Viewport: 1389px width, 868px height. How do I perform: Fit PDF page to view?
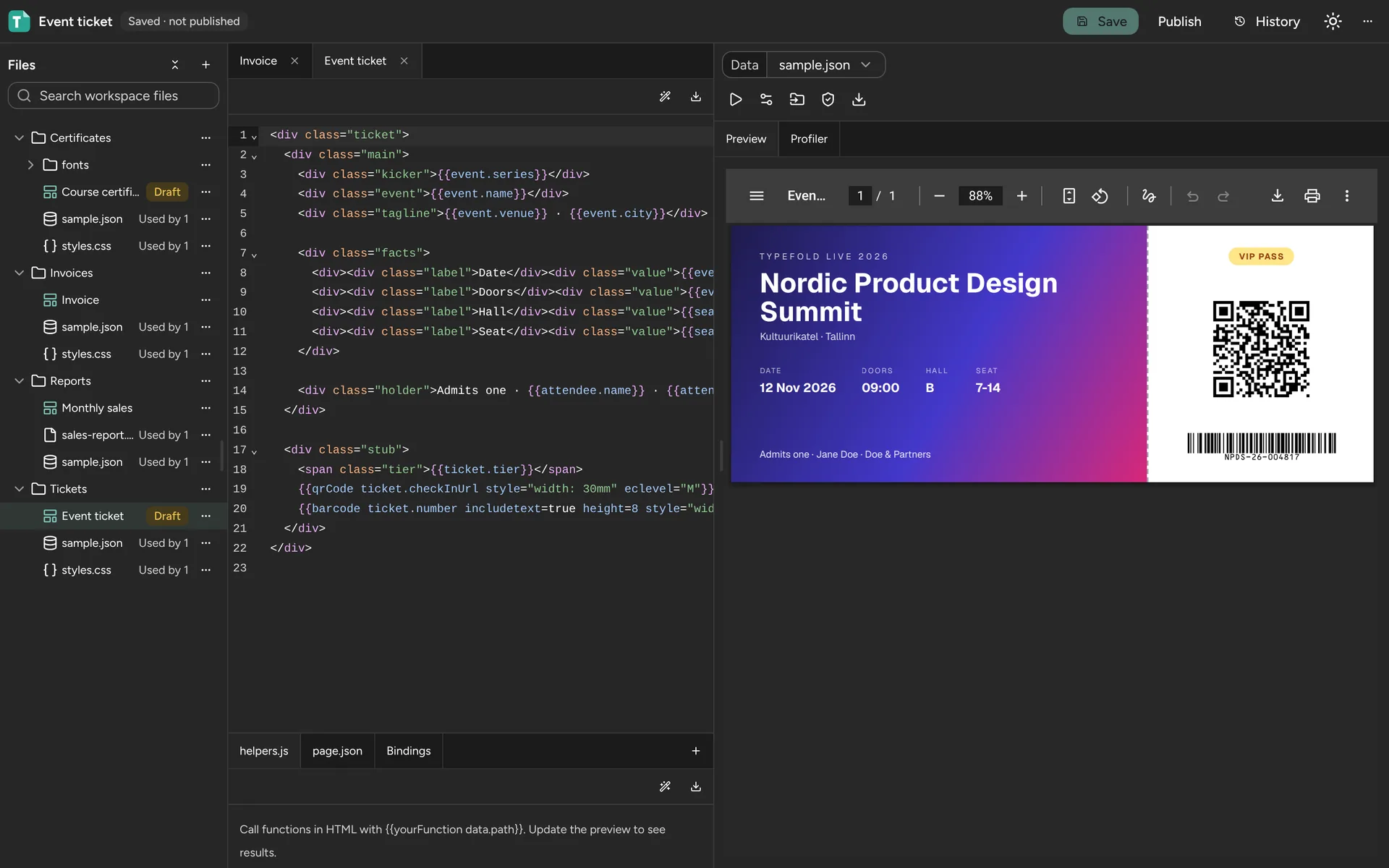(1069, 196)
